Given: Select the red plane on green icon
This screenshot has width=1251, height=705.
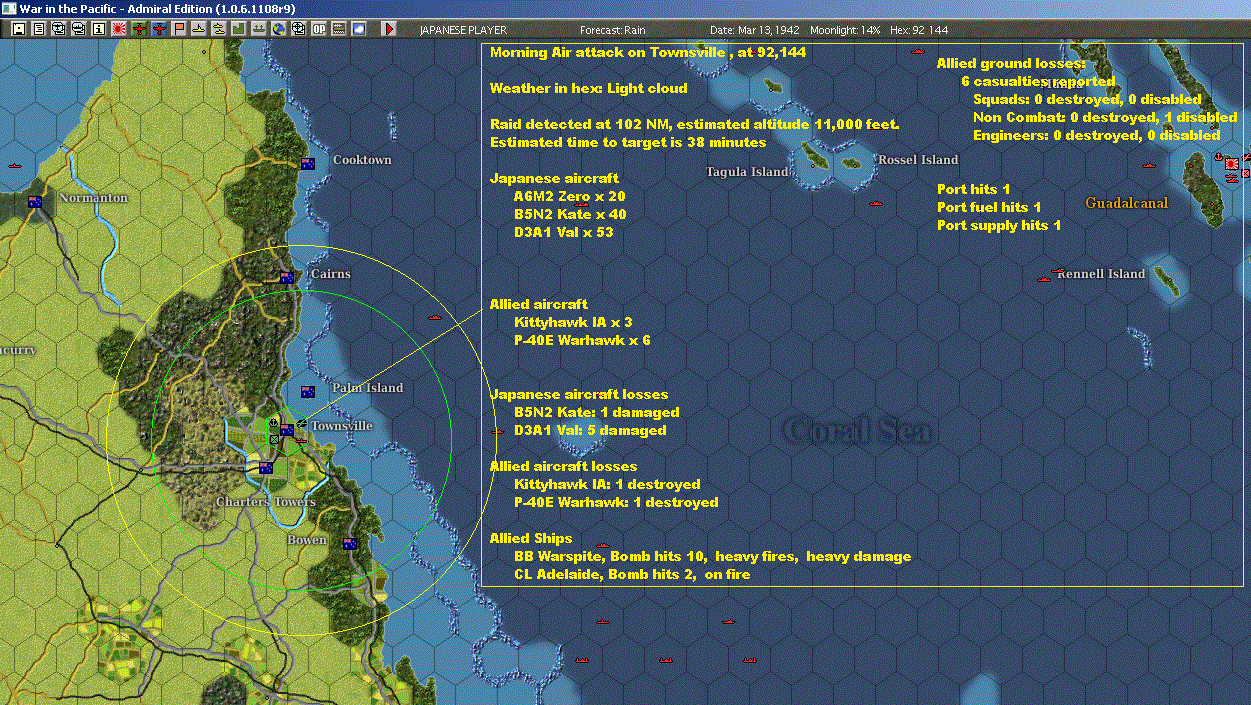Looking at the screenshot, I should (x=139, y=29).
